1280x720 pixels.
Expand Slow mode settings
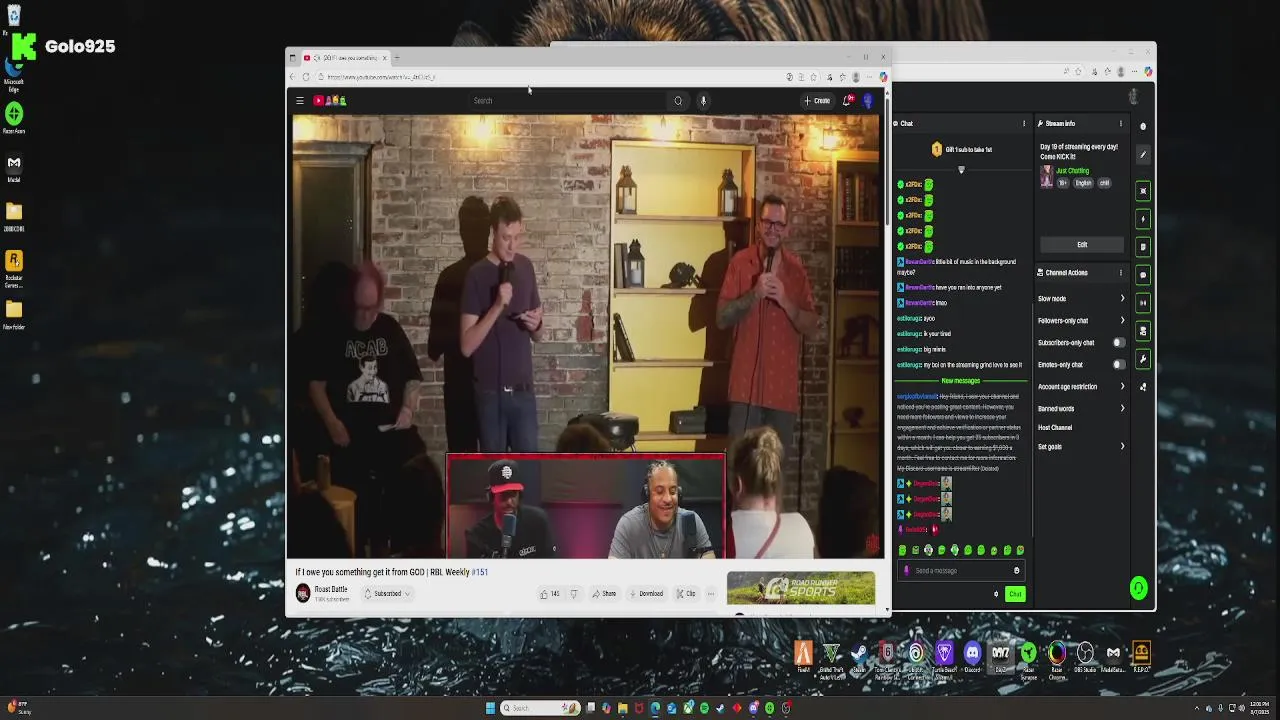coord(1082,299)
